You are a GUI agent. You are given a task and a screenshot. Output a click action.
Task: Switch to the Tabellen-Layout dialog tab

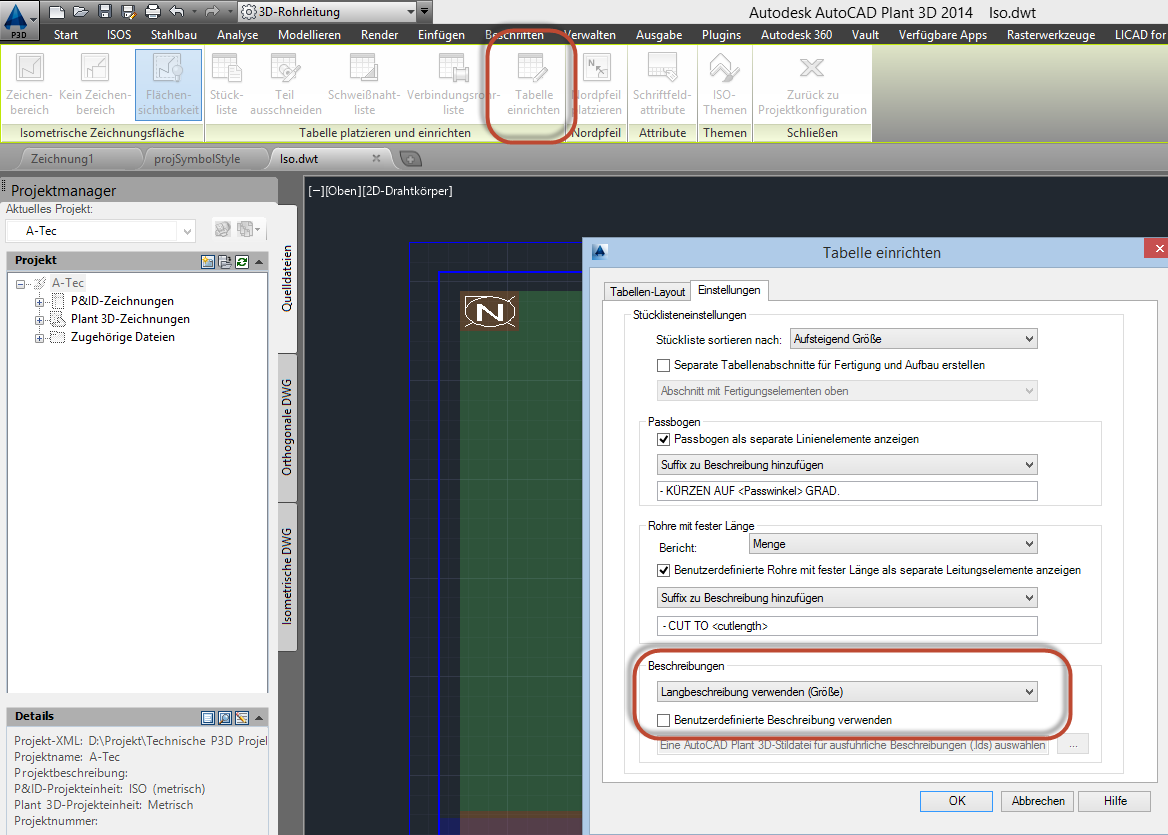(647, 291)
